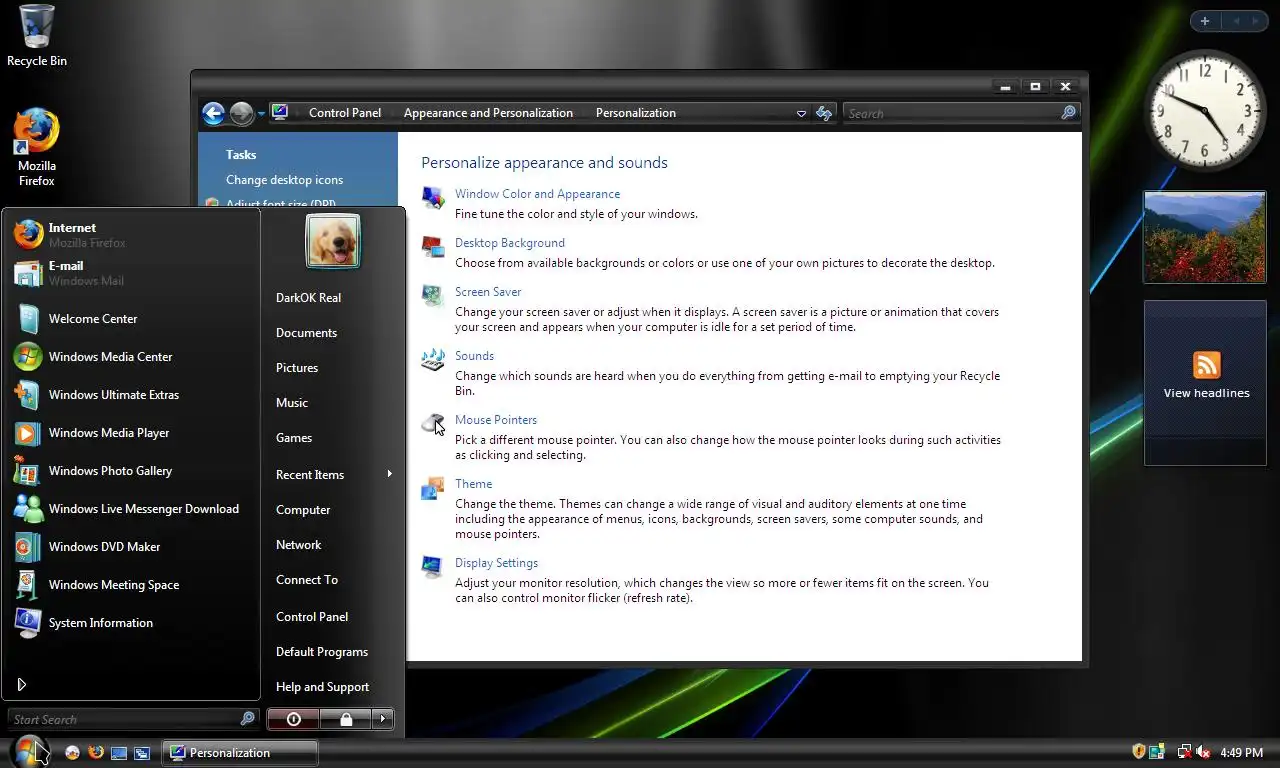Click the slide show picture gadget
The image size is (1280, 768).
click(x=1204, y=237)
